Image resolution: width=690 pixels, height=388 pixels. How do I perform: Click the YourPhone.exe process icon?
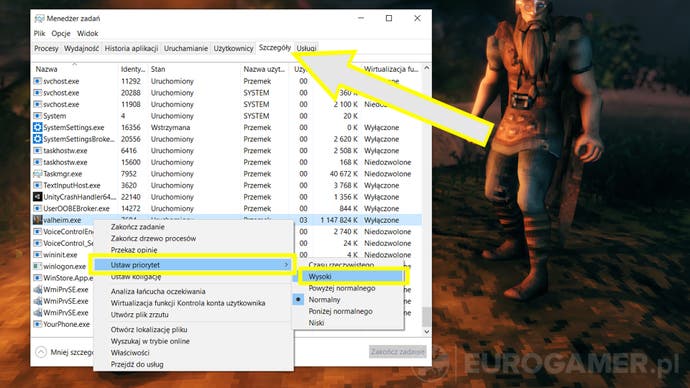37,324
